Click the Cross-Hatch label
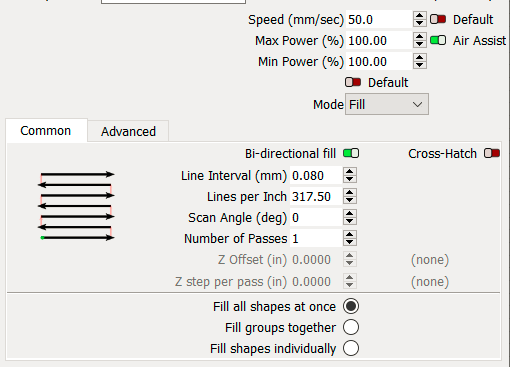 (x=442, y=153)
